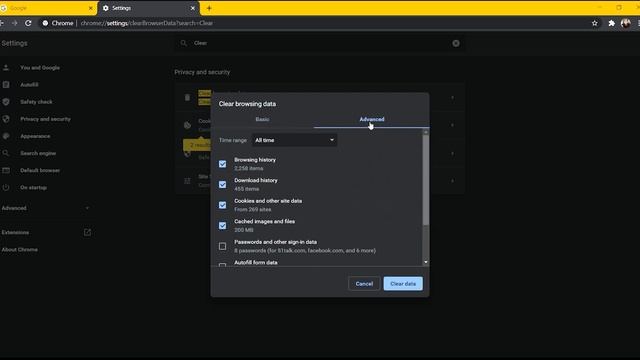Click the trash icon beside Clear browsing data
The image size is (640, 360).
point(187,98)
